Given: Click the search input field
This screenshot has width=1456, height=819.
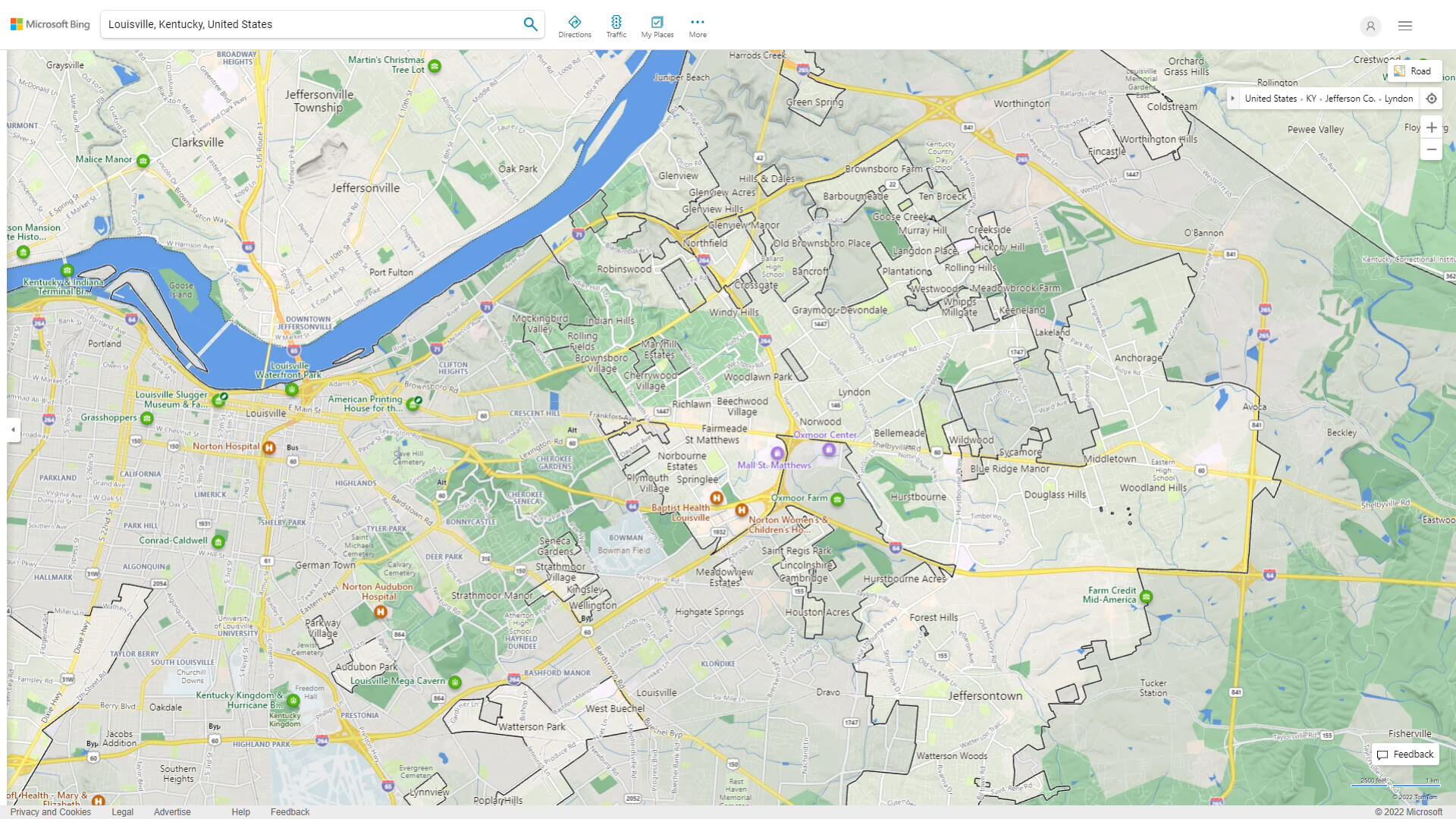Looking at the screenshot, I should coord(303,24).
